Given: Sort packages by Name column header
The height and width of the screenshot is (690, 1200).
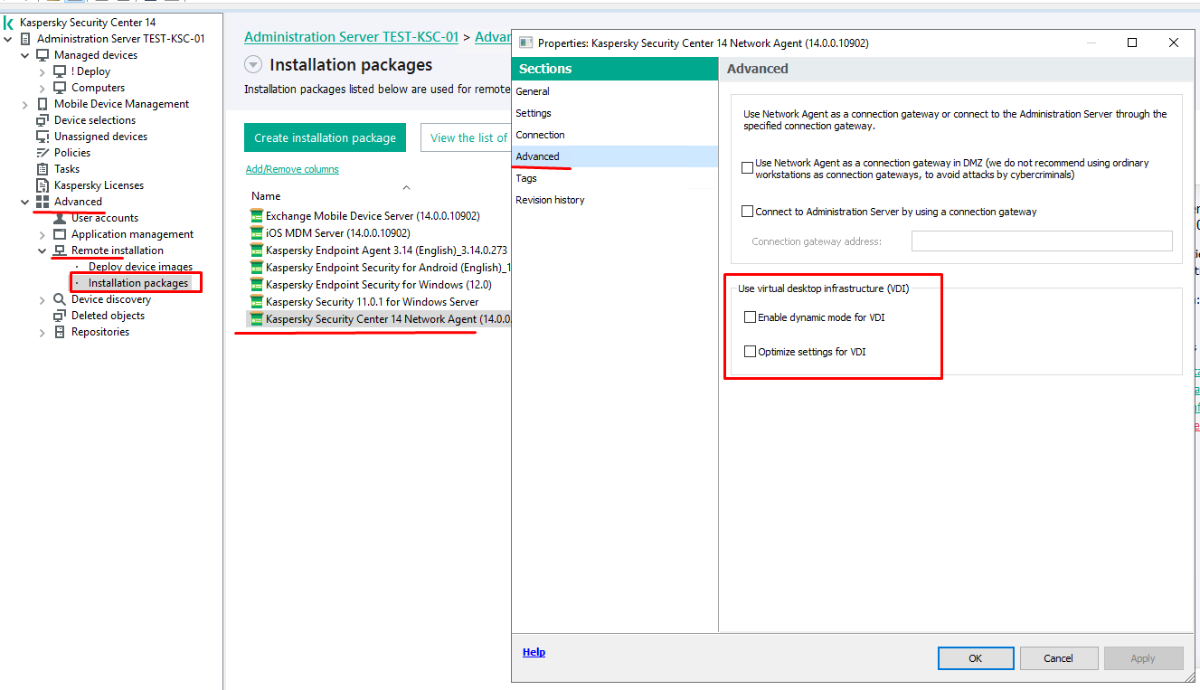Looking at the screenshot, I should tap(266, 196).
